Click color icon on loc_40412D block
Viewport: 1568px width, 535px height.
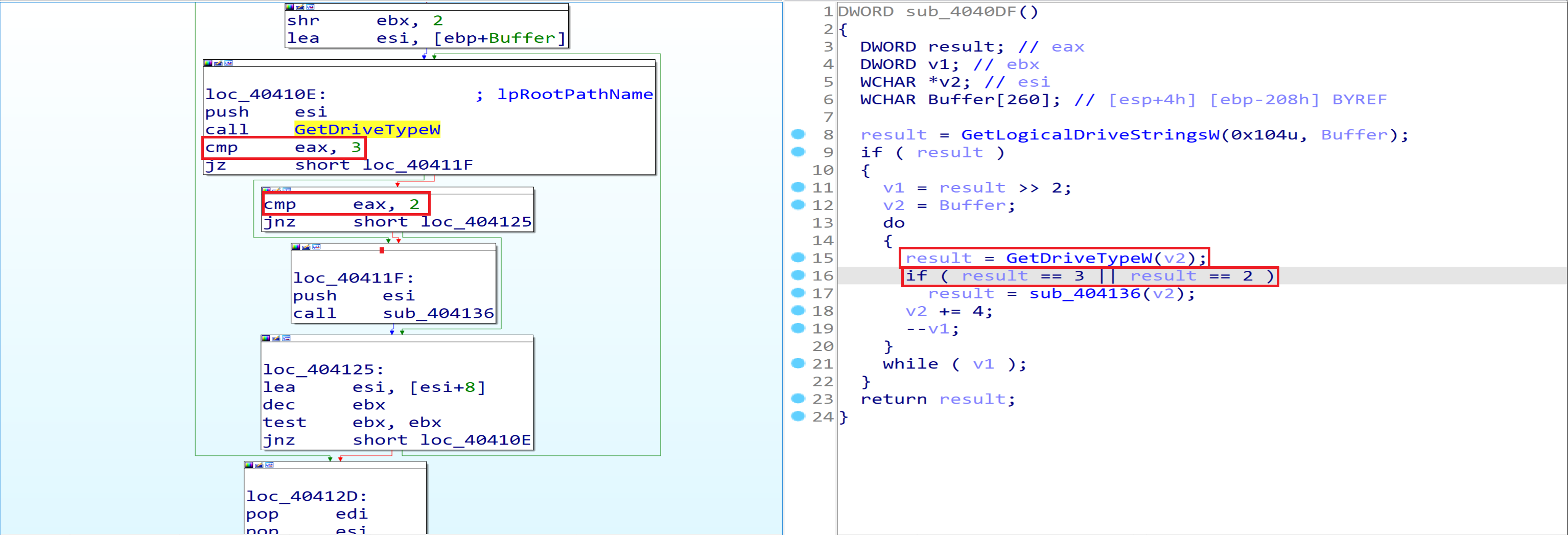pyautogui.click(x=249, y=465)
